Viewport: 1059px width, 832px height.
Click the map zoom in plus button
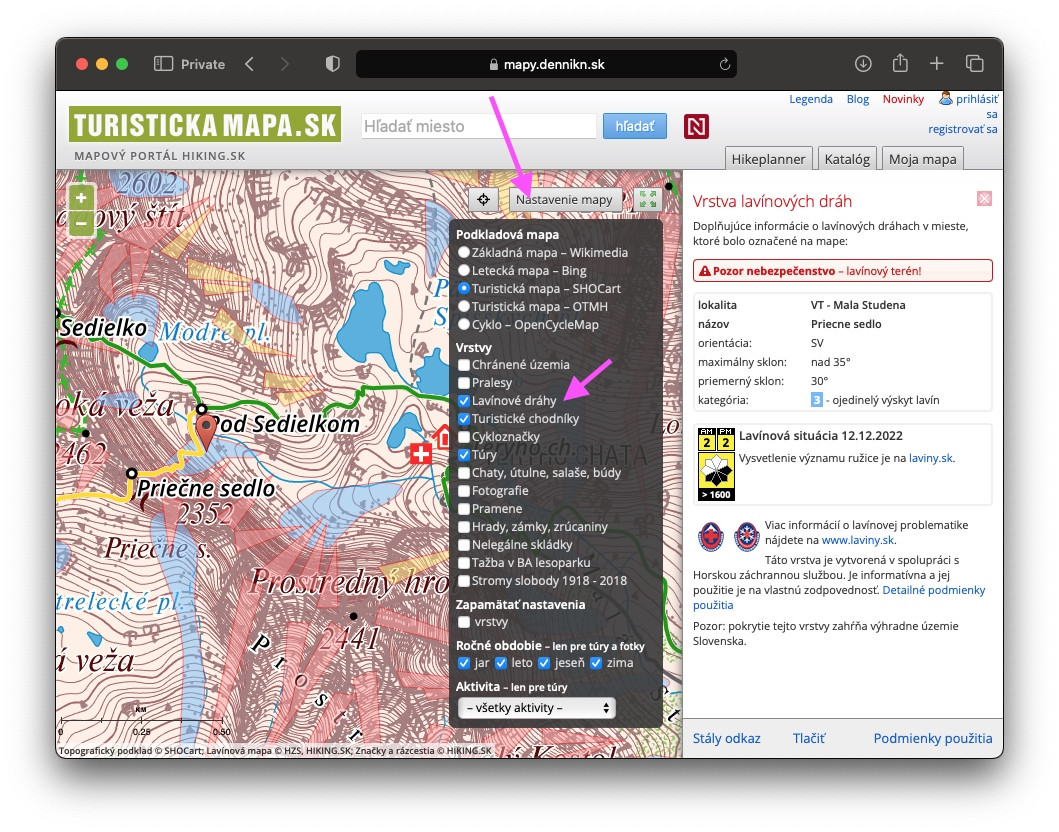(x=81, y=197)
